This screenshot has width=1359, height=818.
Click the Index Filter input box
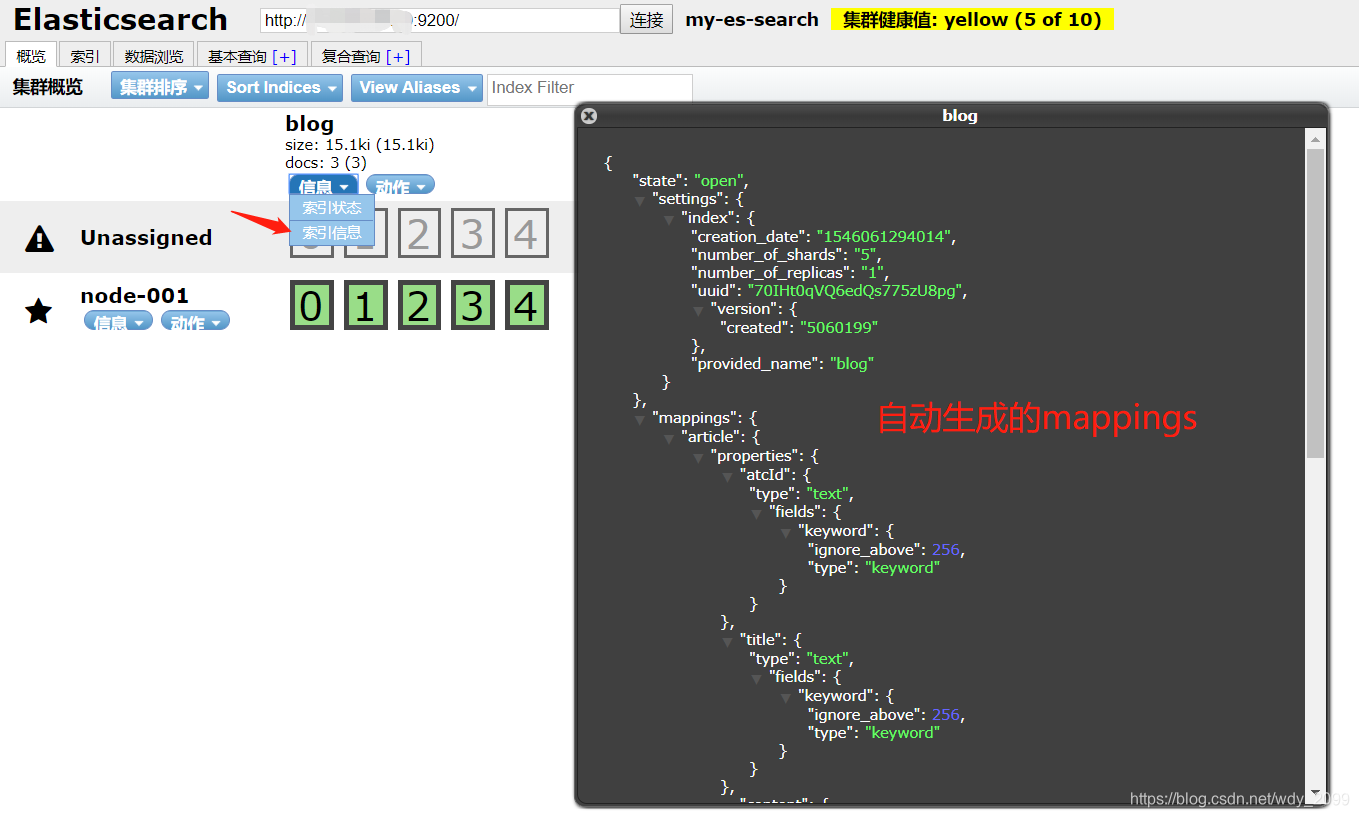(x=590, y=88)
